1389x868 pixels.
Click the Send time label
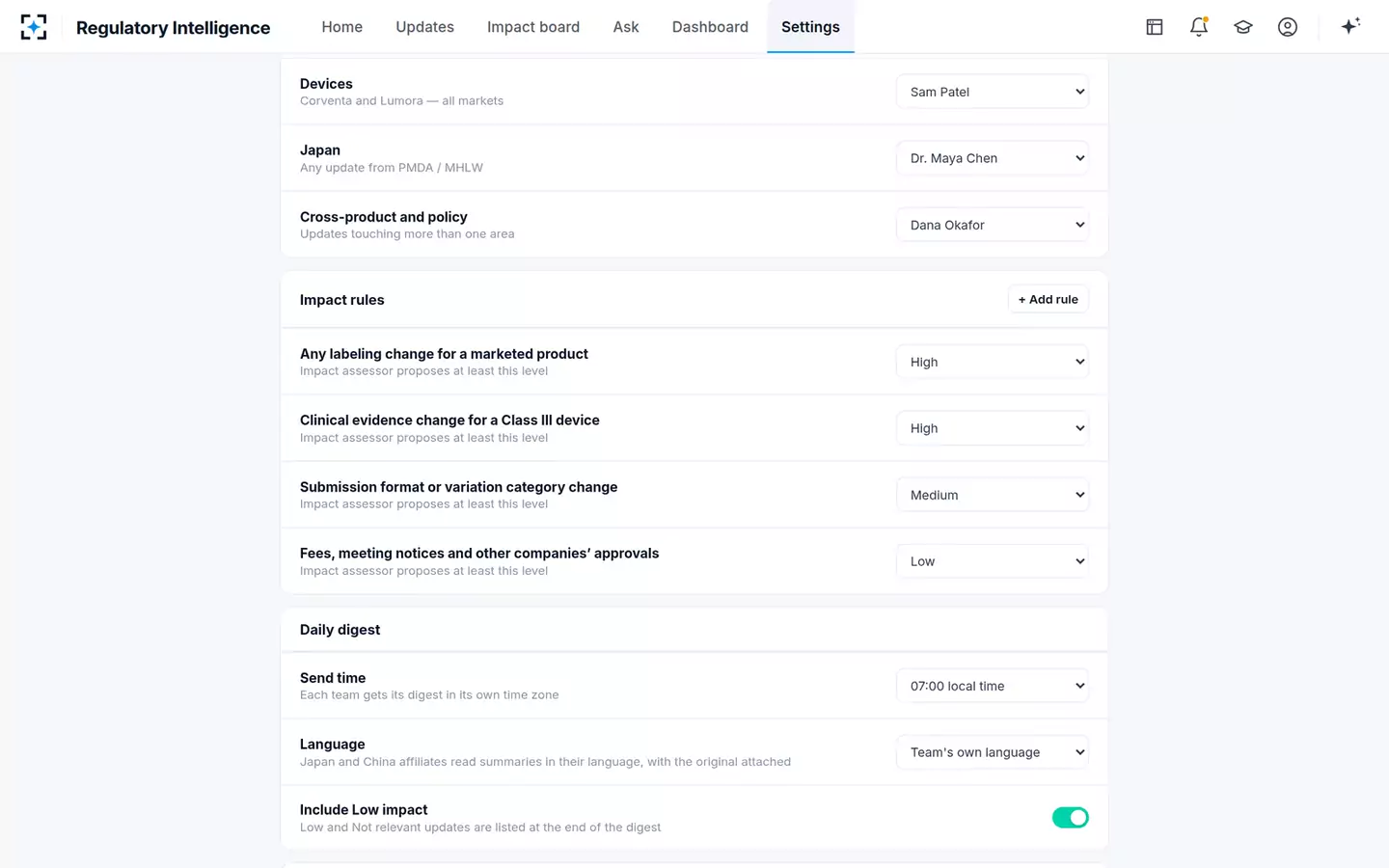point(333,678)
